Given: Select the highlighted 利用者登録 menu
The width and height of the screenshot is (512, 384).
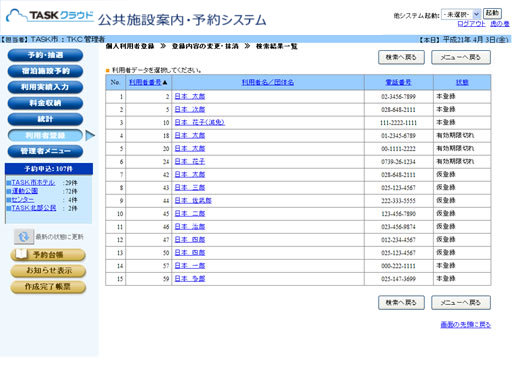Looking at the screenshot, I should pos(45,135).
